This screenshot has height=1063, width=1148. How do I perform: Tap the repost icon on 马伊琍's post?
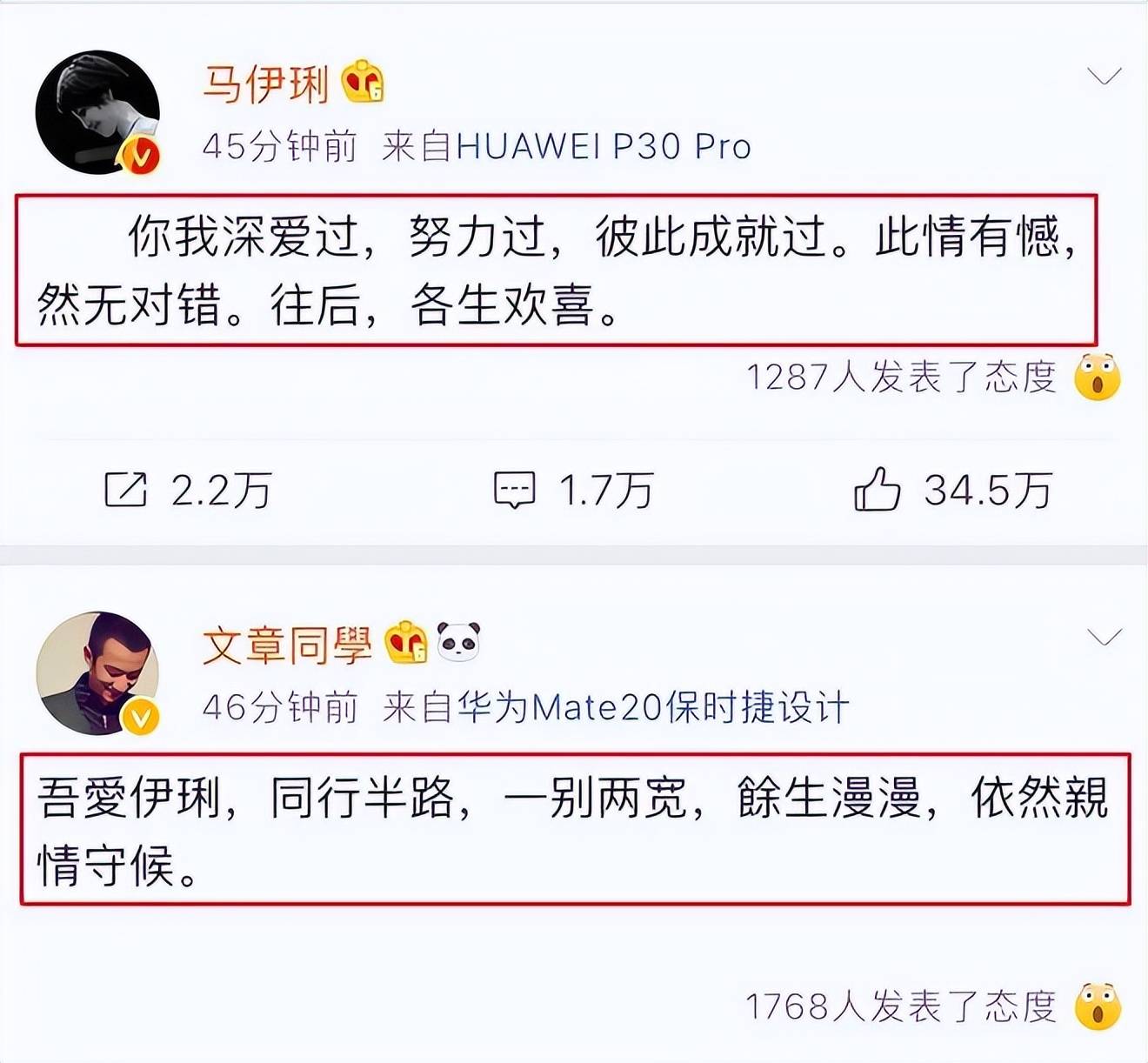tap(125, 489)
